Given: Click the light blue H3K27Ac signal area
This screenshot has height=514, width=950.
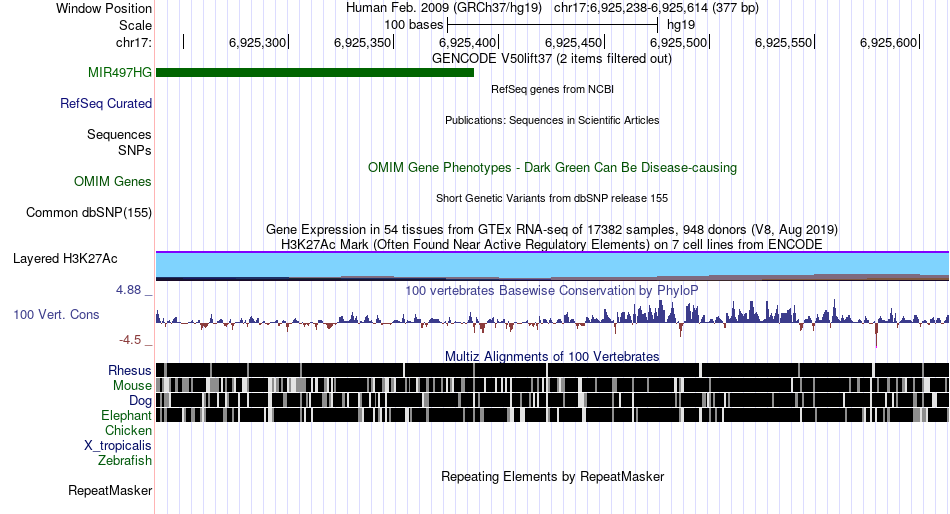Looking at the screenshot, I should (x=553, y=265).
